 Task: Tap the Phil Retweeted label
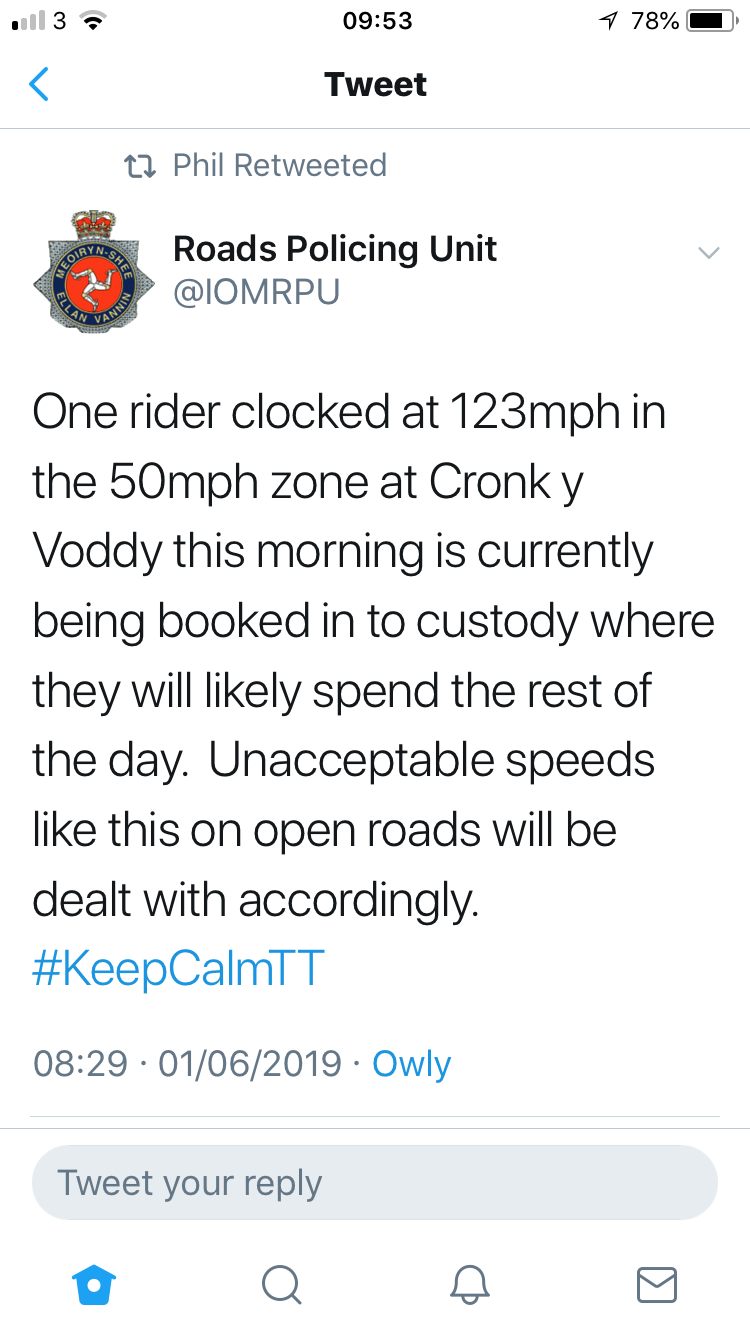coord(279,165)
